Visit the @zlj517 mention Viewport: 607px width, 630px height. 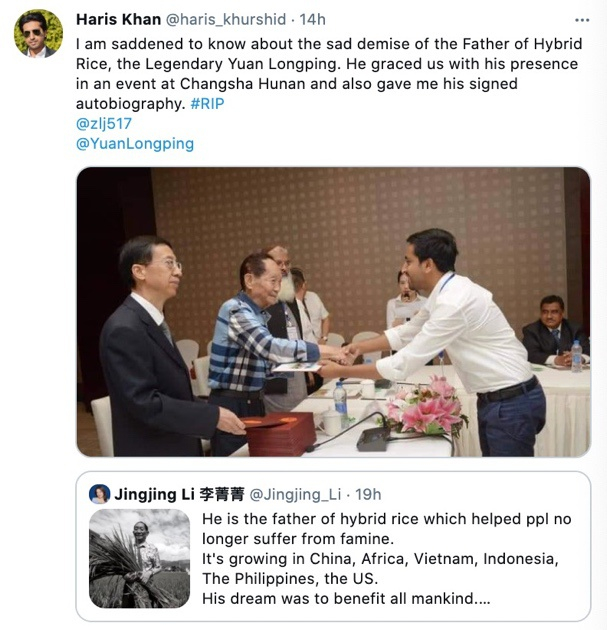(104, 124)
